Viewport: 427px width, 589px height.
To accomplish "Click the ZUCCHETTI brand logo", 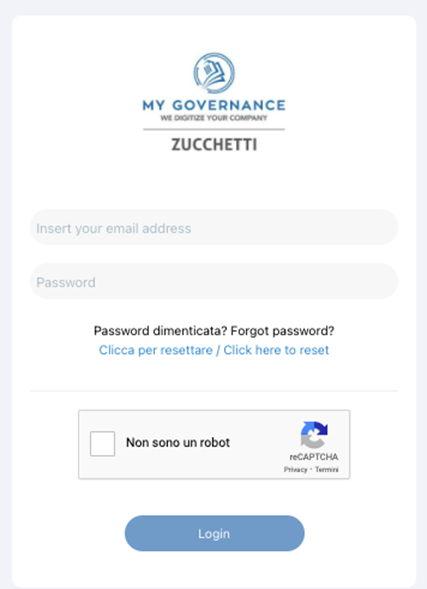I will (214, 145).
